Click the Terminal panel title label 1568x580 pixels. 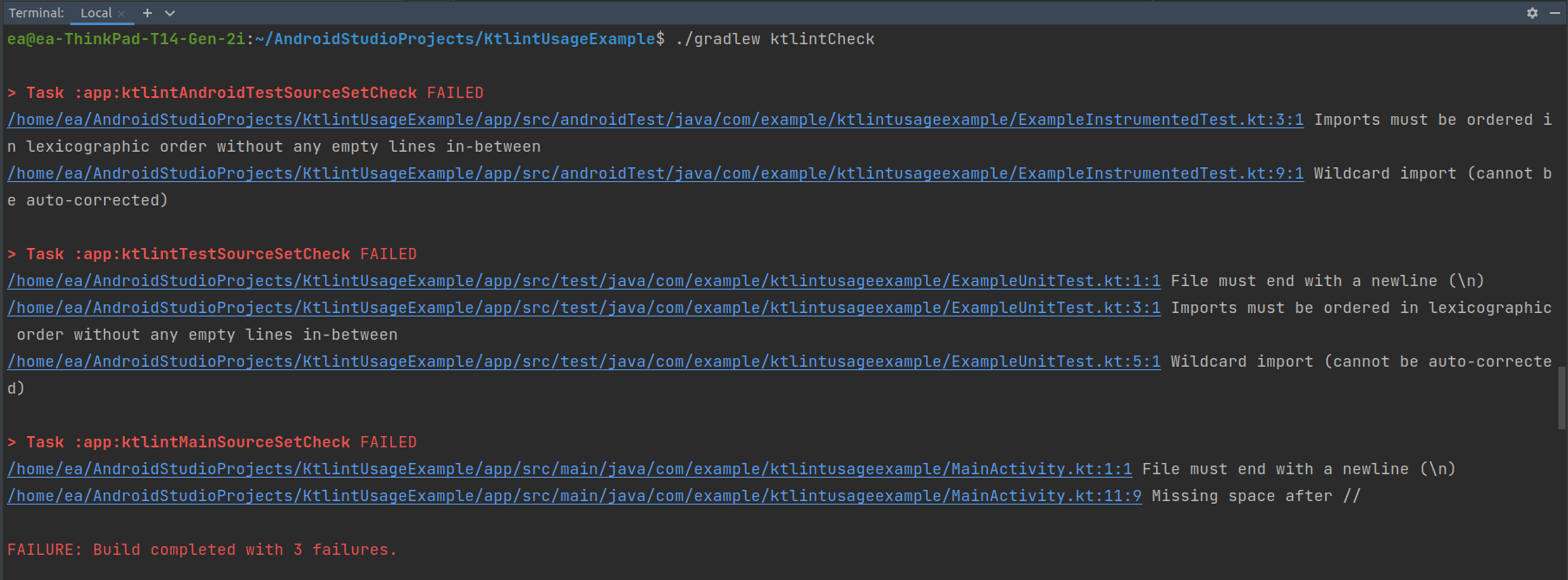(x=36, y=13)
